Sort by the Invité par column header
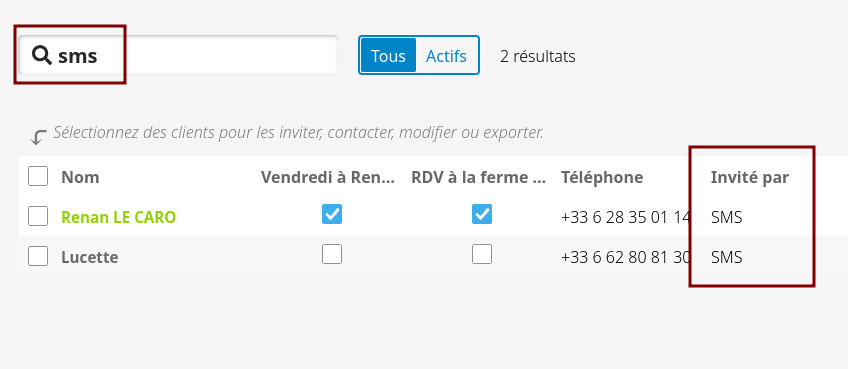 tap(750, 177)
